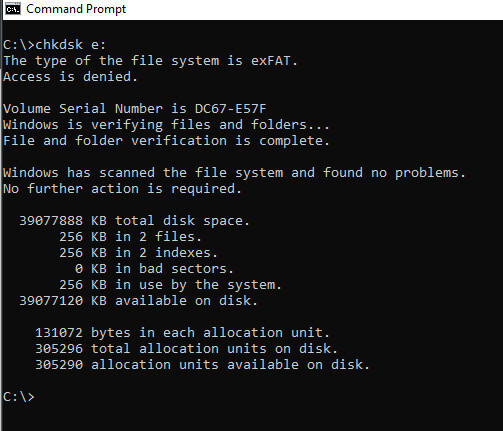Click the 'exFAT' file system text

tap(270, 61)
